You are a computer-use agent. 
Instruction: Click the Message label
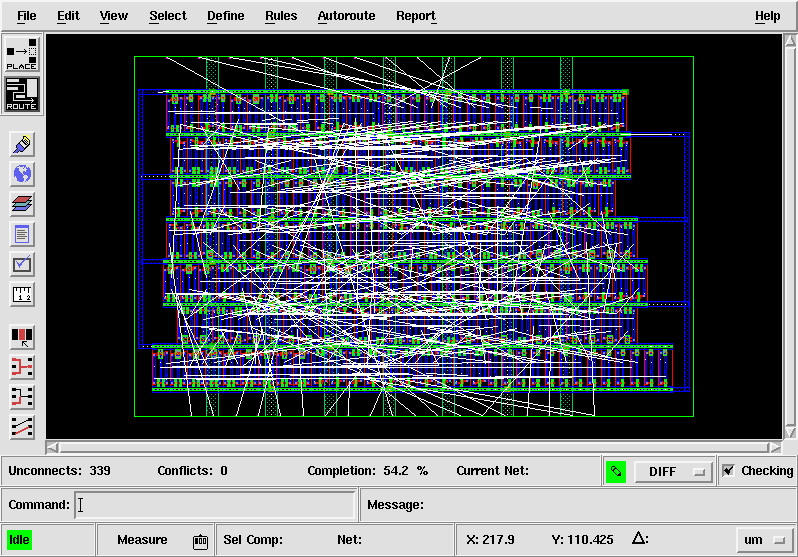(x=395, y=505)
